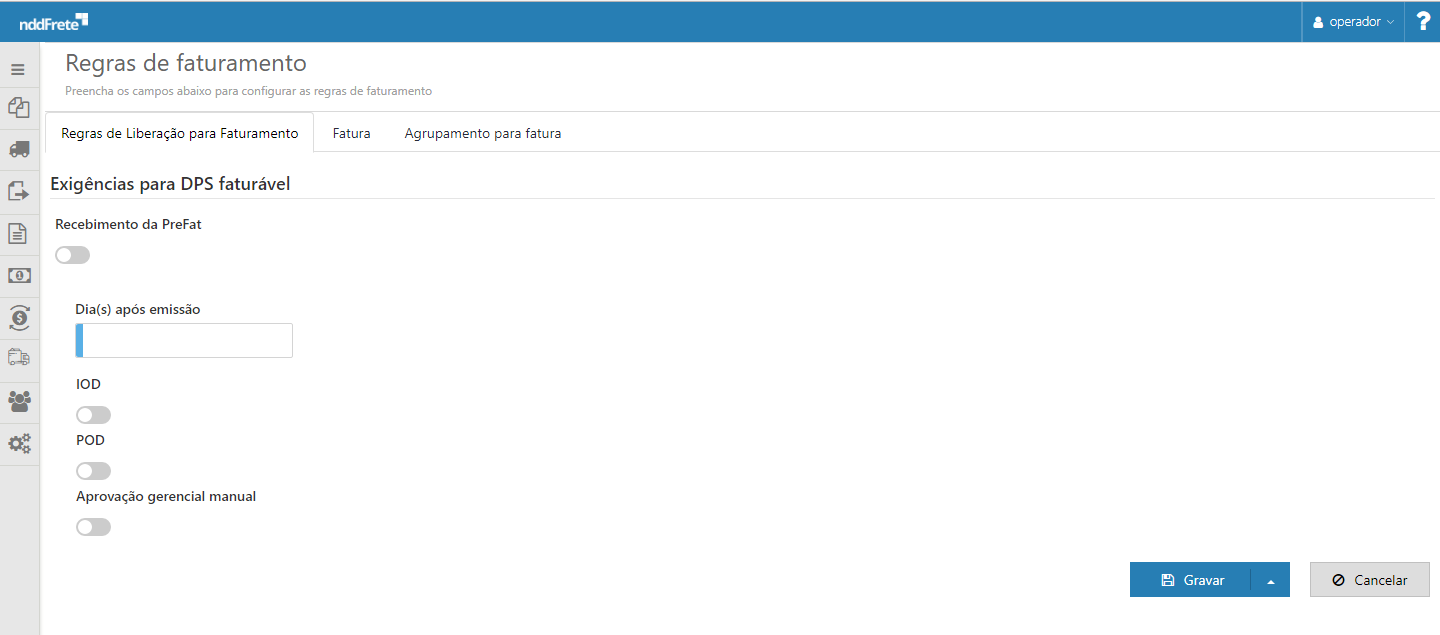Viewport: 1440px width, 635px height.
Task: Open the hamburger menu in sidebar
Action: point(18,70)
